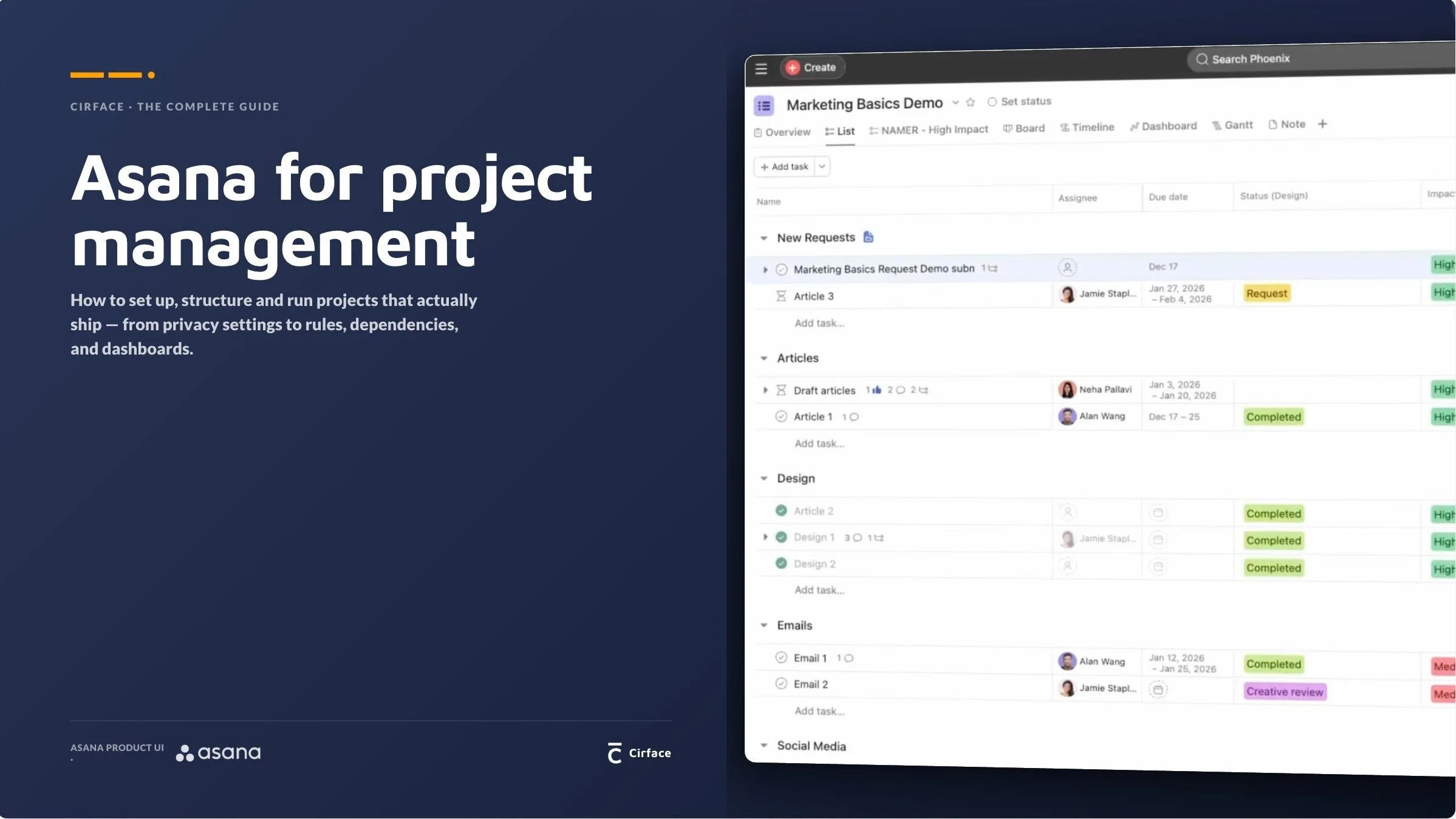The height and width of the screenshot is (819, 1456).
Task: Mark Article 1 complete
Action: [x=781, y=416]
